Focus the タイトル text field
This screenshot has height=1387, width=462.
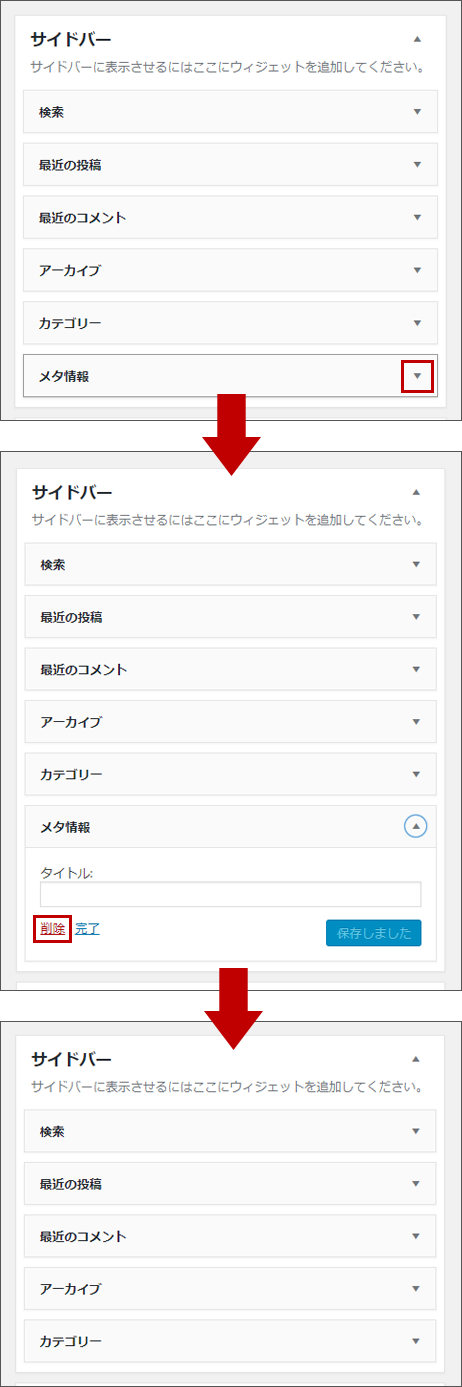point(231,894)
